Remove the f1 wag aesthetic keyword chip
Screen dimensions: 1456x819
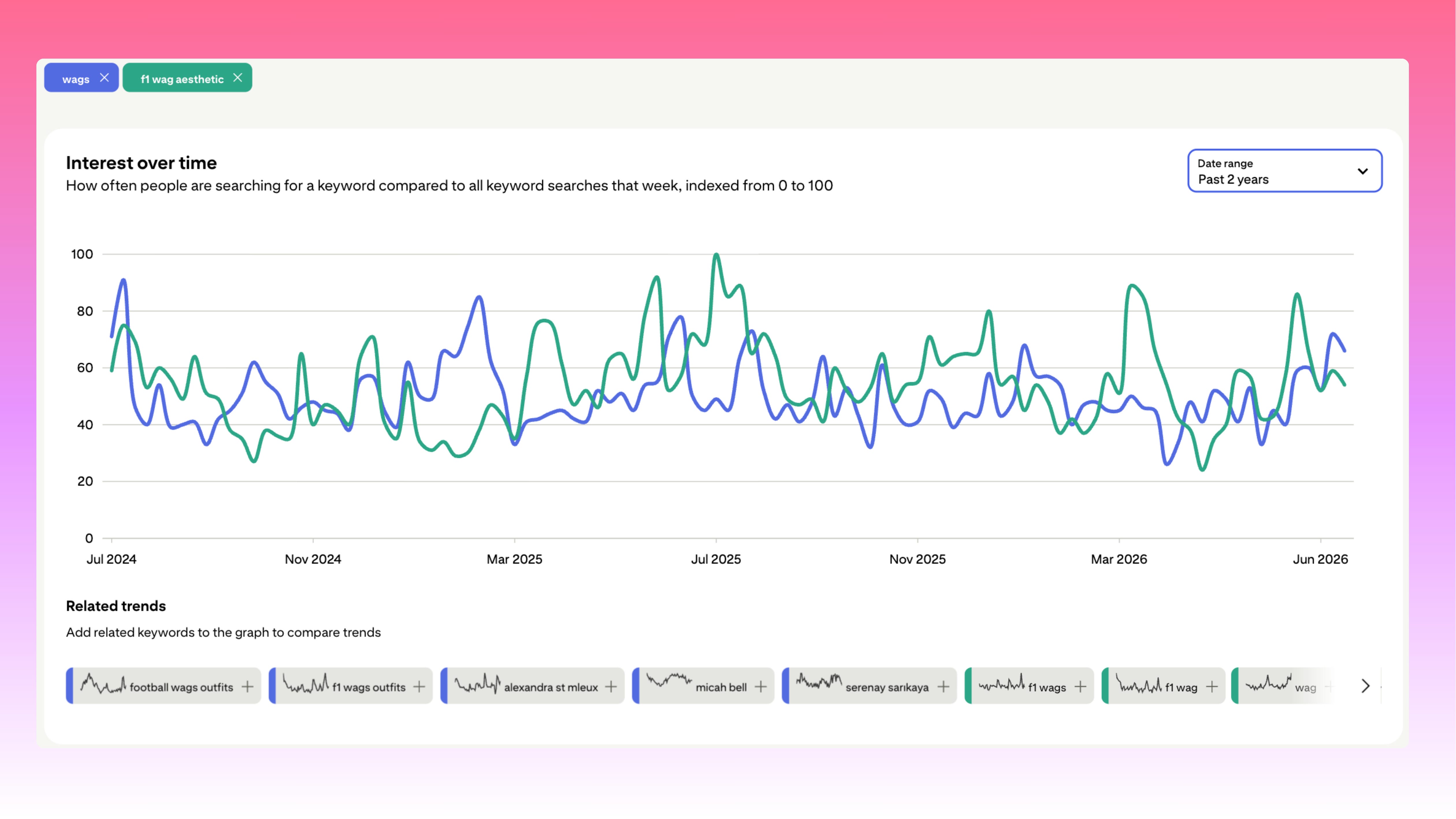coord(238,78)
